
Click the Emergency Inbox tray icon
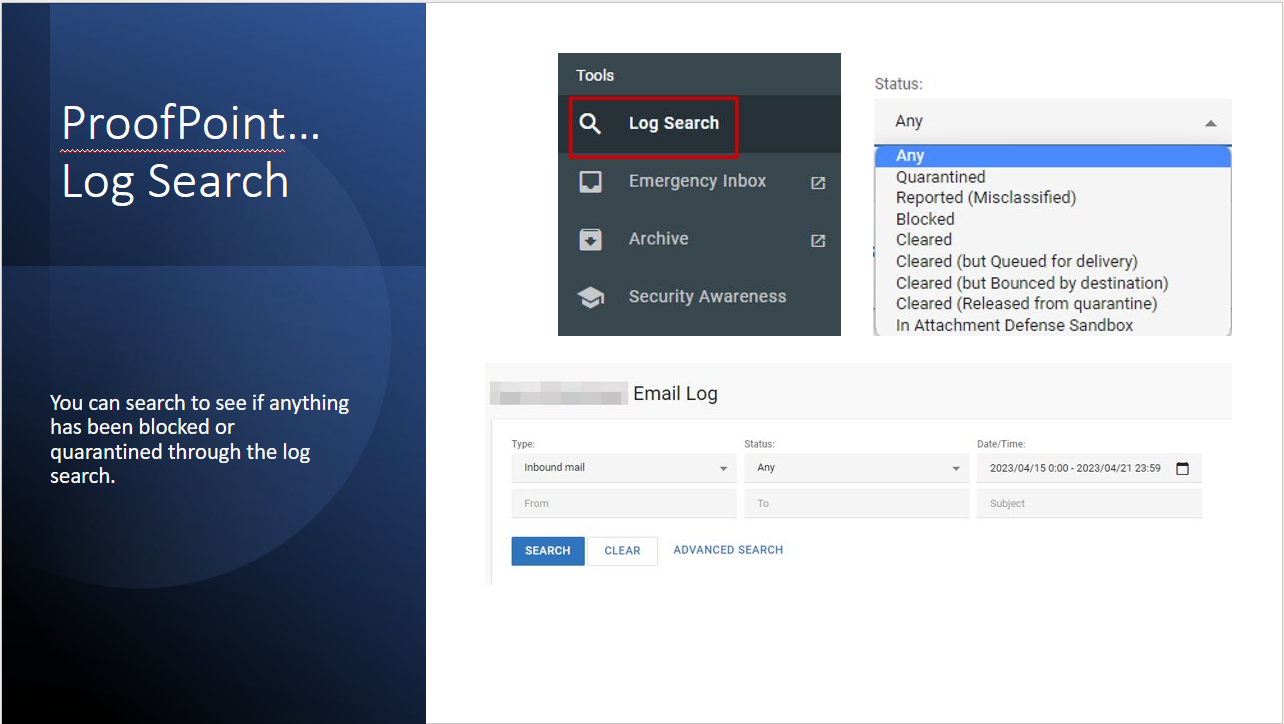tap(591, 182)
